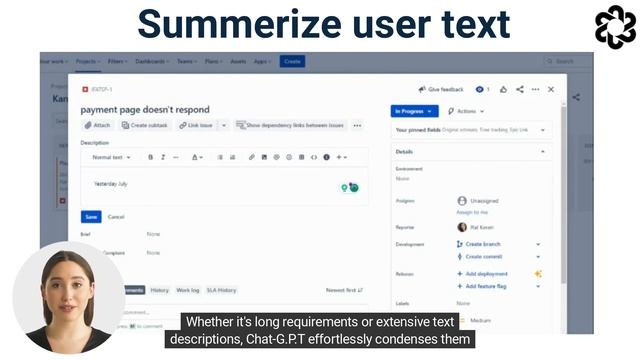The image size is (640, 360).
Task: Switch to the Work log tab
Action: pyautogui.click(x=188, y=290)
